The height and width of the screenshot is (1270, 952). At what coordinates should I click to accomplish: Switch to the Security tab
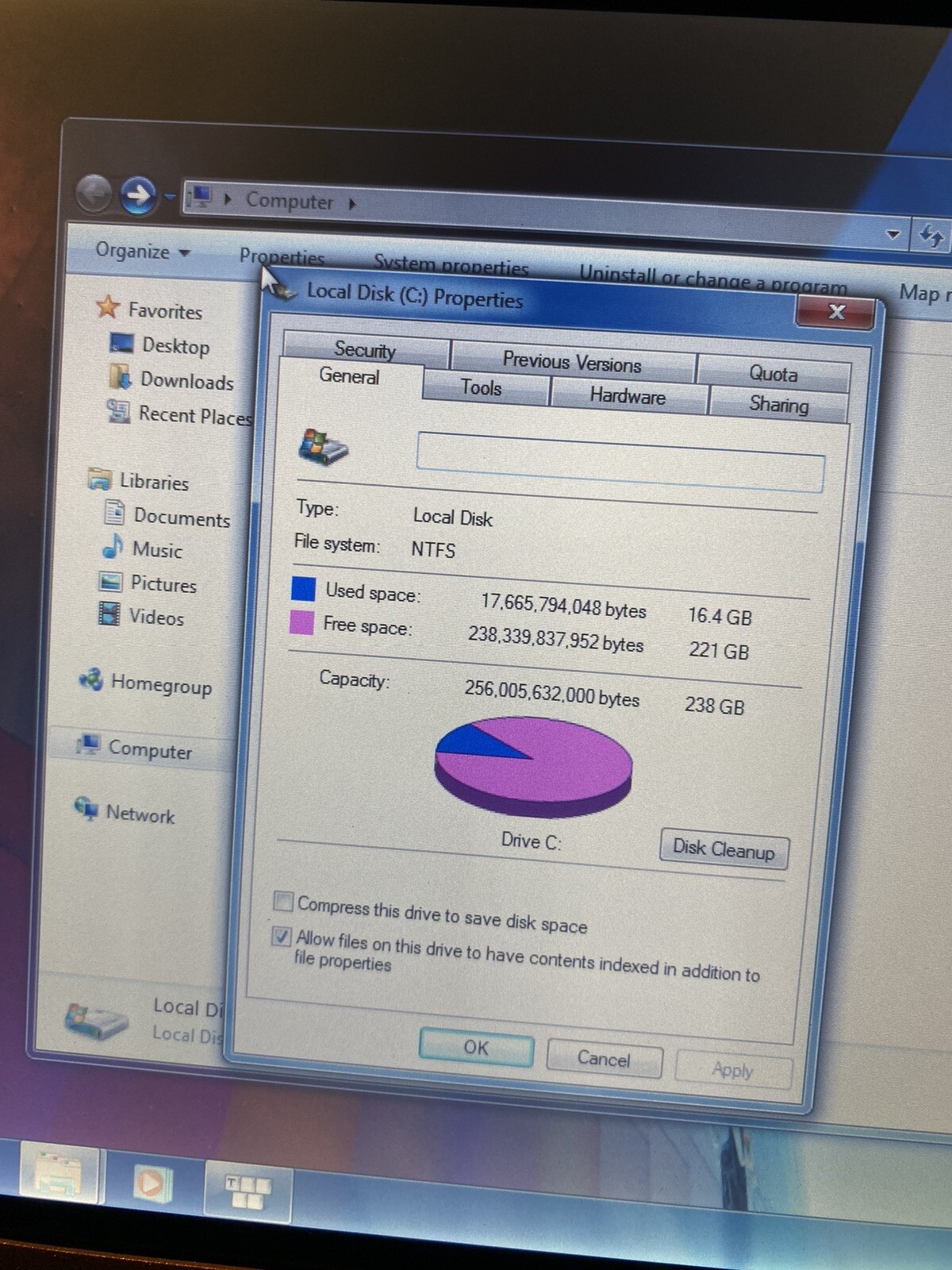(365, 349)
